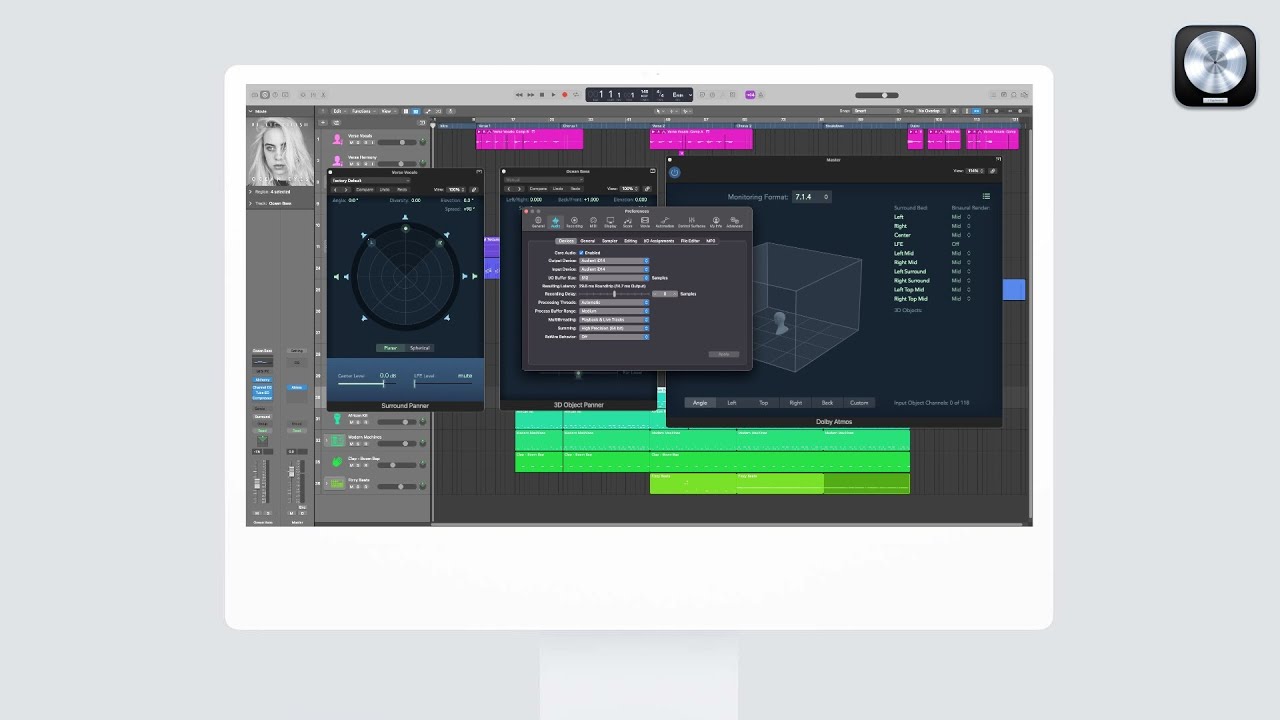Select Audio preferences icon
This screenshot has width=1280, height=720.
pos(555,222)
